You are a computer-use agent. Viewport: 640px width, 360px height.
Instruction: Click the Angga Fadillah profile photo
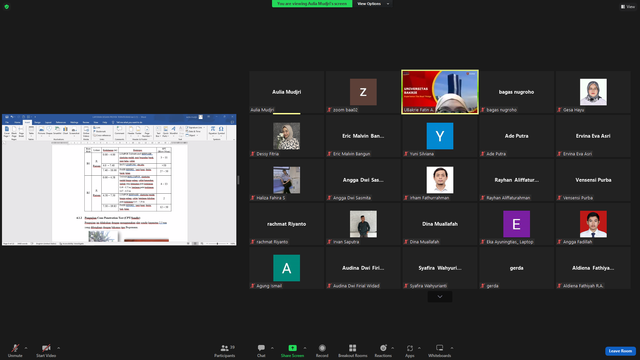pos(593,224)
